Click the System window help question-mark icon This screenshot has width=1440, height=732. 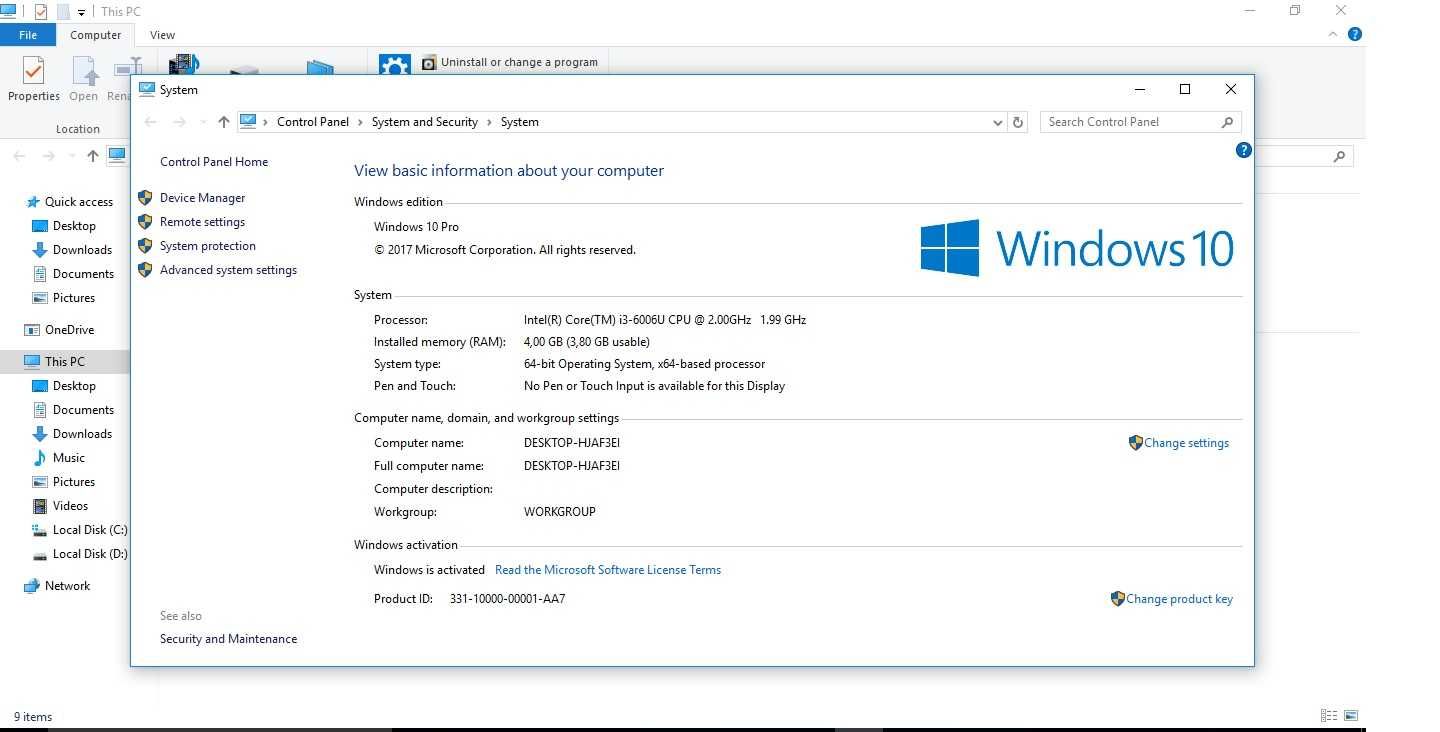(x=1243, y=150)
